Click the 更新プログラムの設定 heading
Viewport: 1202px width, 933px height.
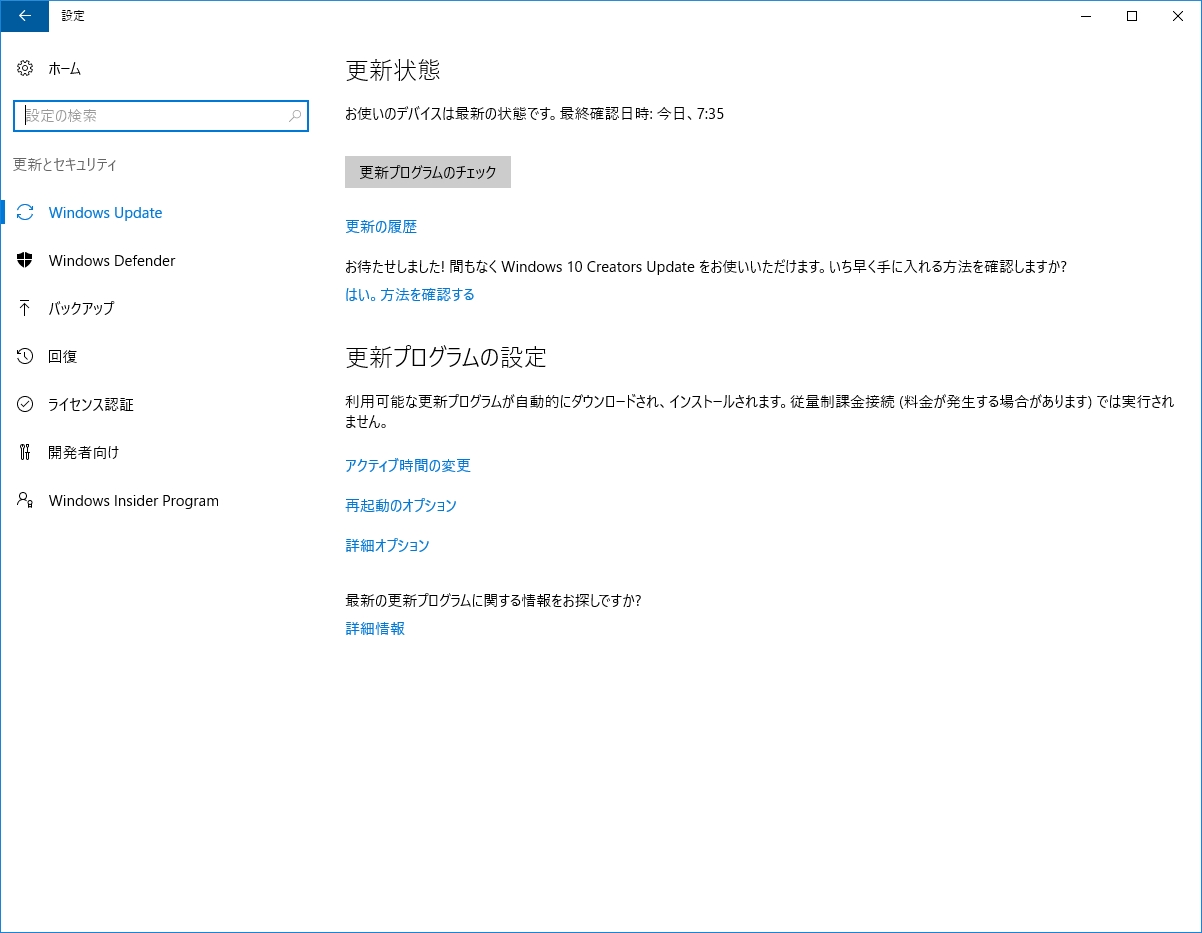point(446,357)
